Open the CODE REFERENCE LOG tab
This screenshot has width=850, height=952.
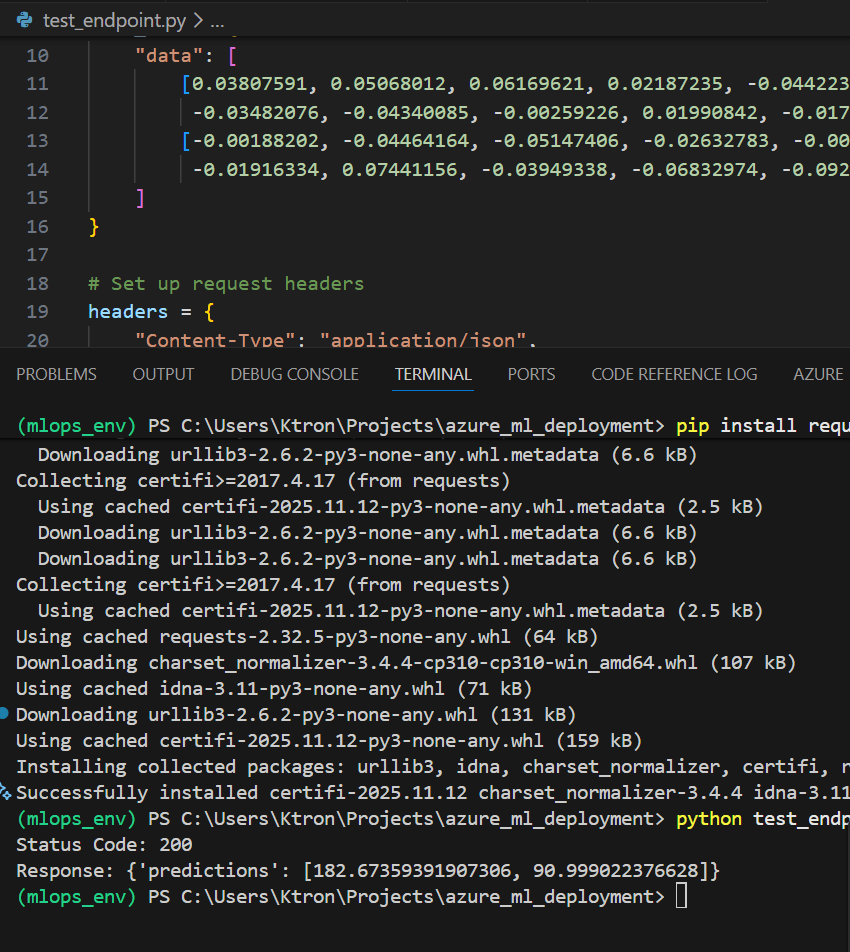pyautogui.click(x=674, y=374)
